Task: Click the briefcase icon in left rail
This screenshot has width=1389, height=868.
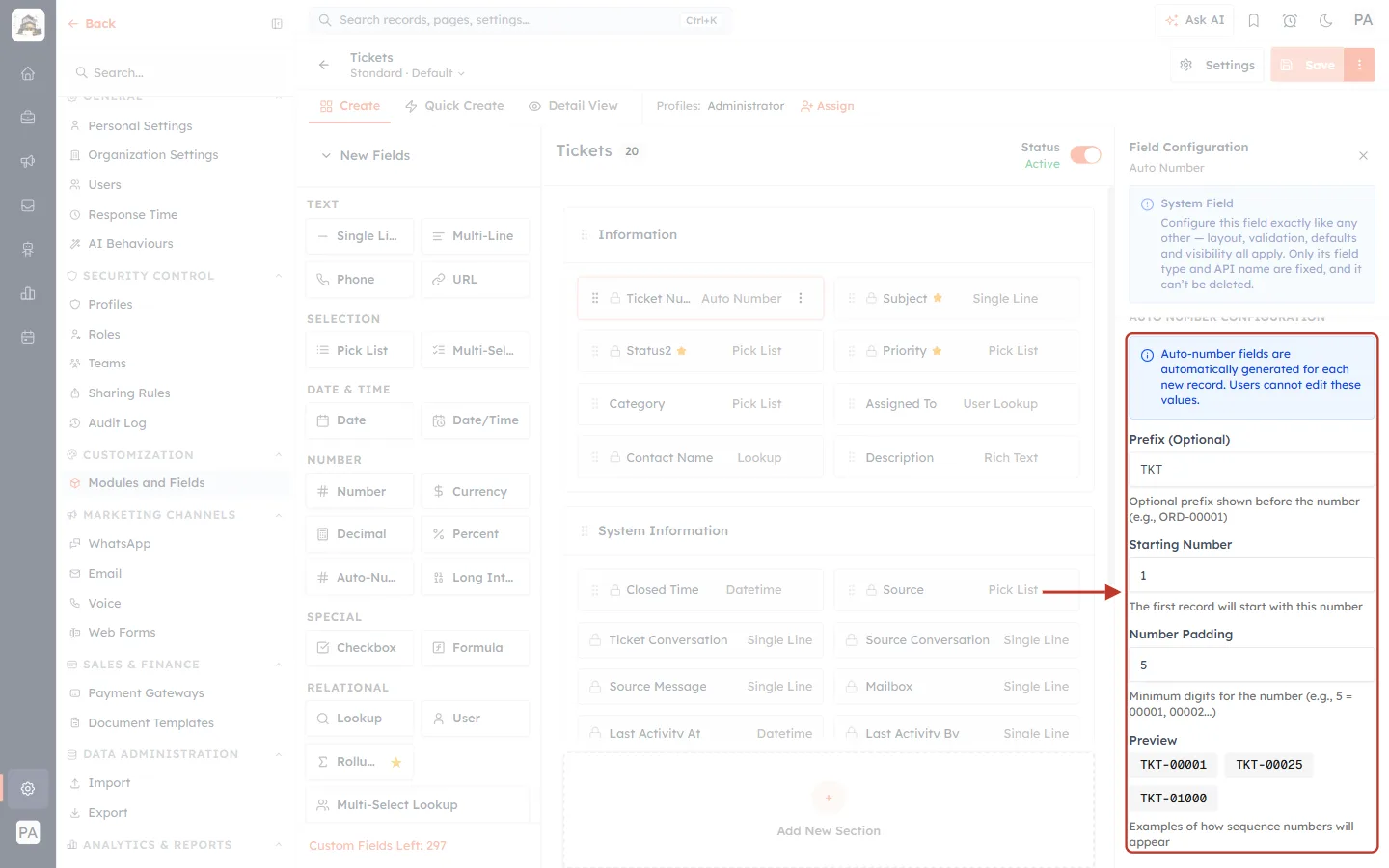Action: tap(28, 118)
